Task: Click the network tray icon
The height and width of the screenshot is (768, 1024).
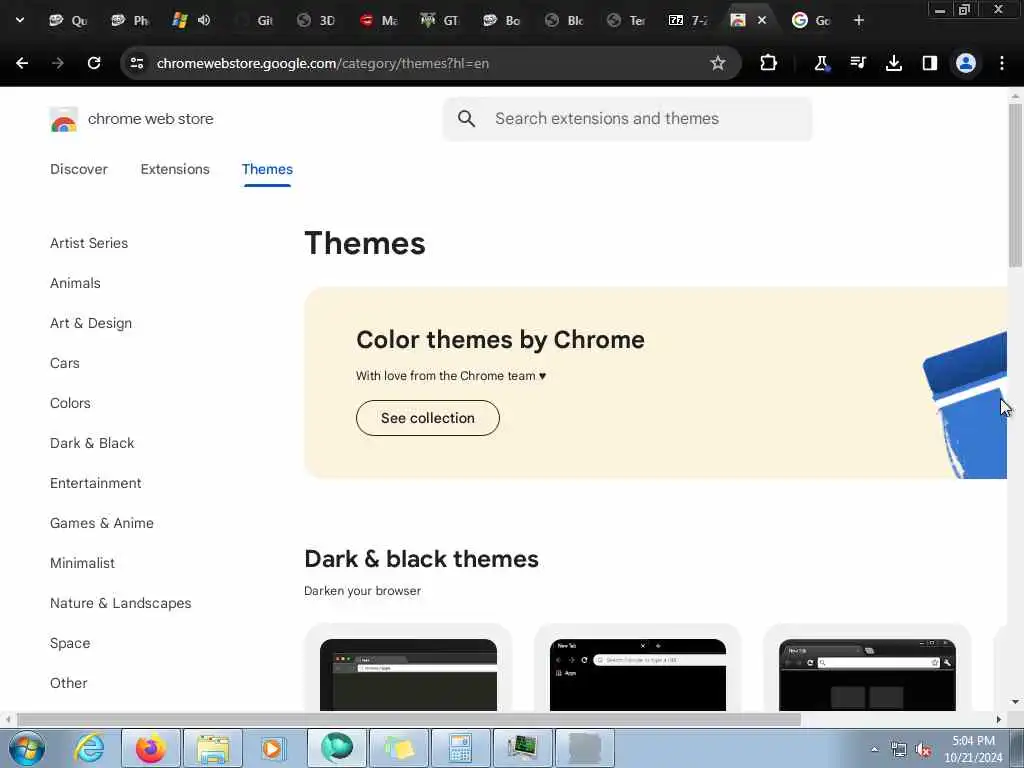Action: (x=899, y=750)
